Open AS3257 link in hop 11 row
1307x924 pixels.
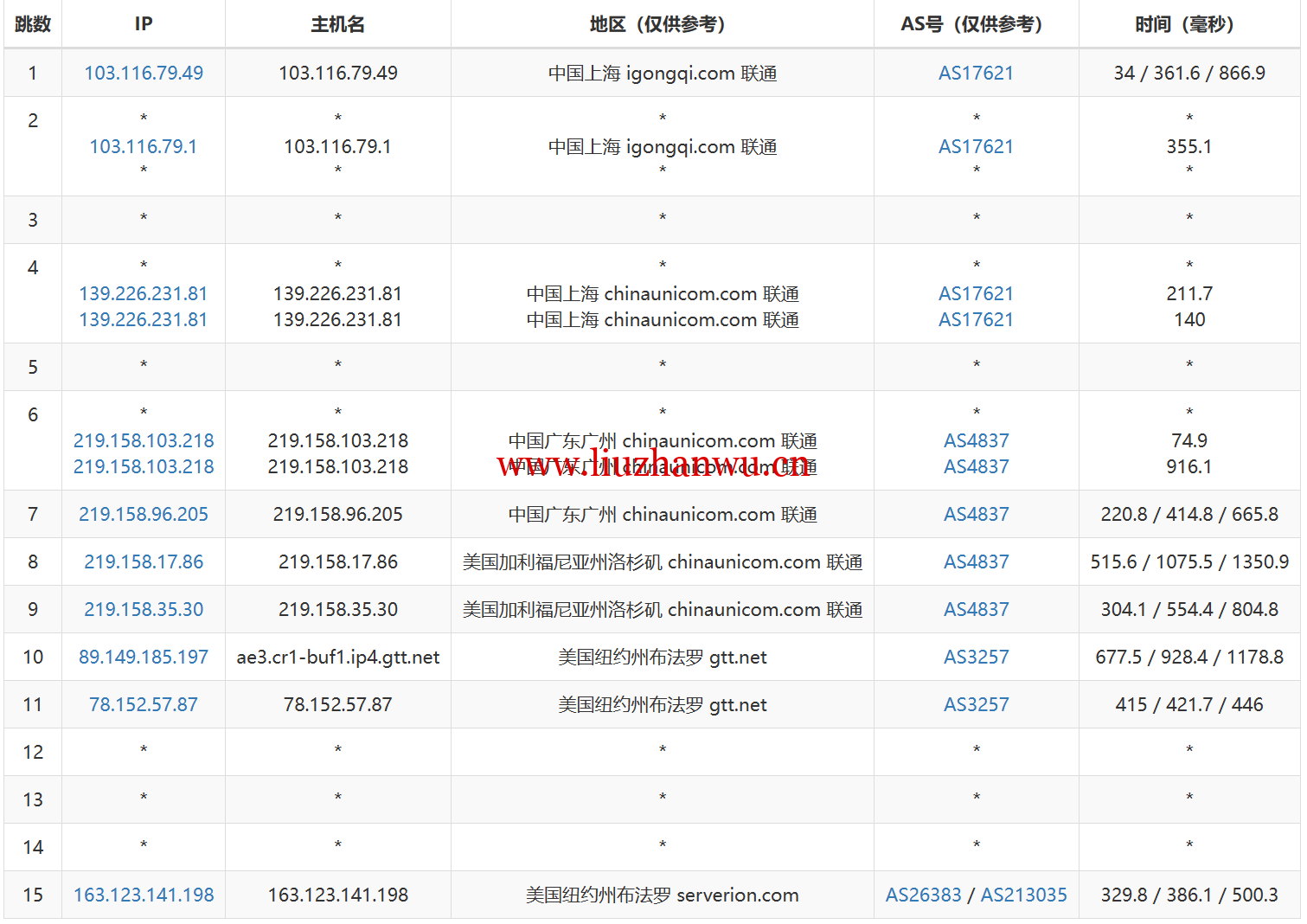click(x=976, y=704)
